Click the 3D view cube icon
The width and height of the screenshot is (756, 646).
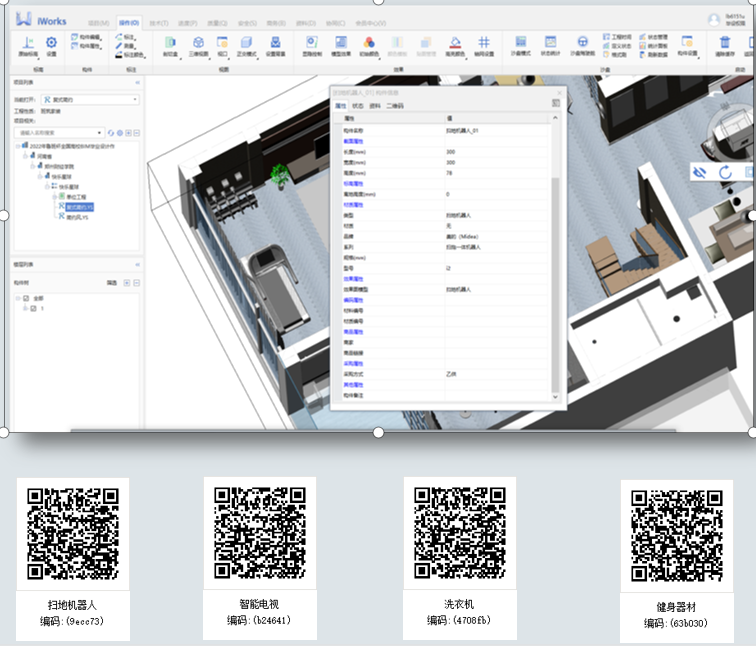tap(198, 42)
